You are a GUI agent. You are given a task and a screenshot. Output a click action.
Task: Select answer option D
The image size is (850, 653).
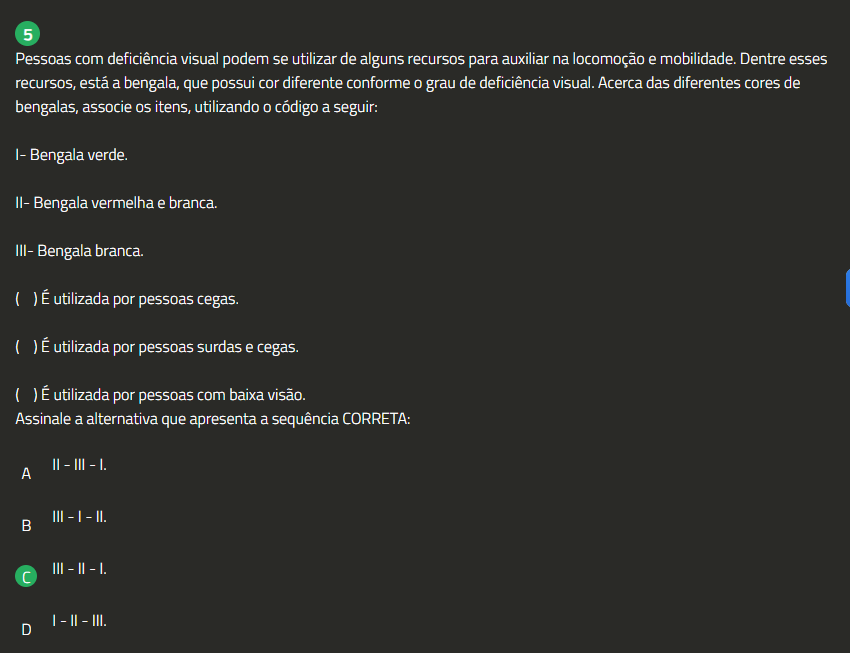click(26, 630)
